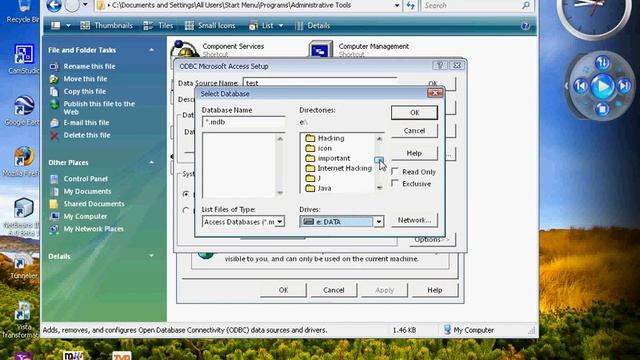Click the refresh button beside address bar
This screenshot has width=640, height=360.
(x=410, y=6)
